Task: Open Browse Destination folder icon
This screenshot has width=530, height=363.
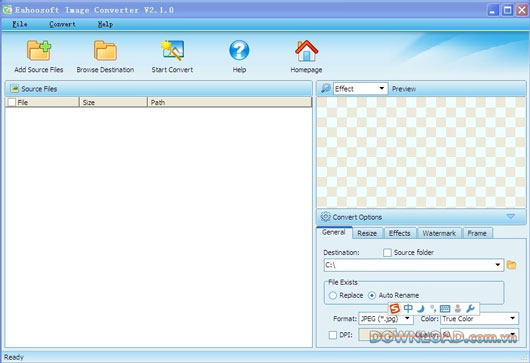Action: [105, 51]
